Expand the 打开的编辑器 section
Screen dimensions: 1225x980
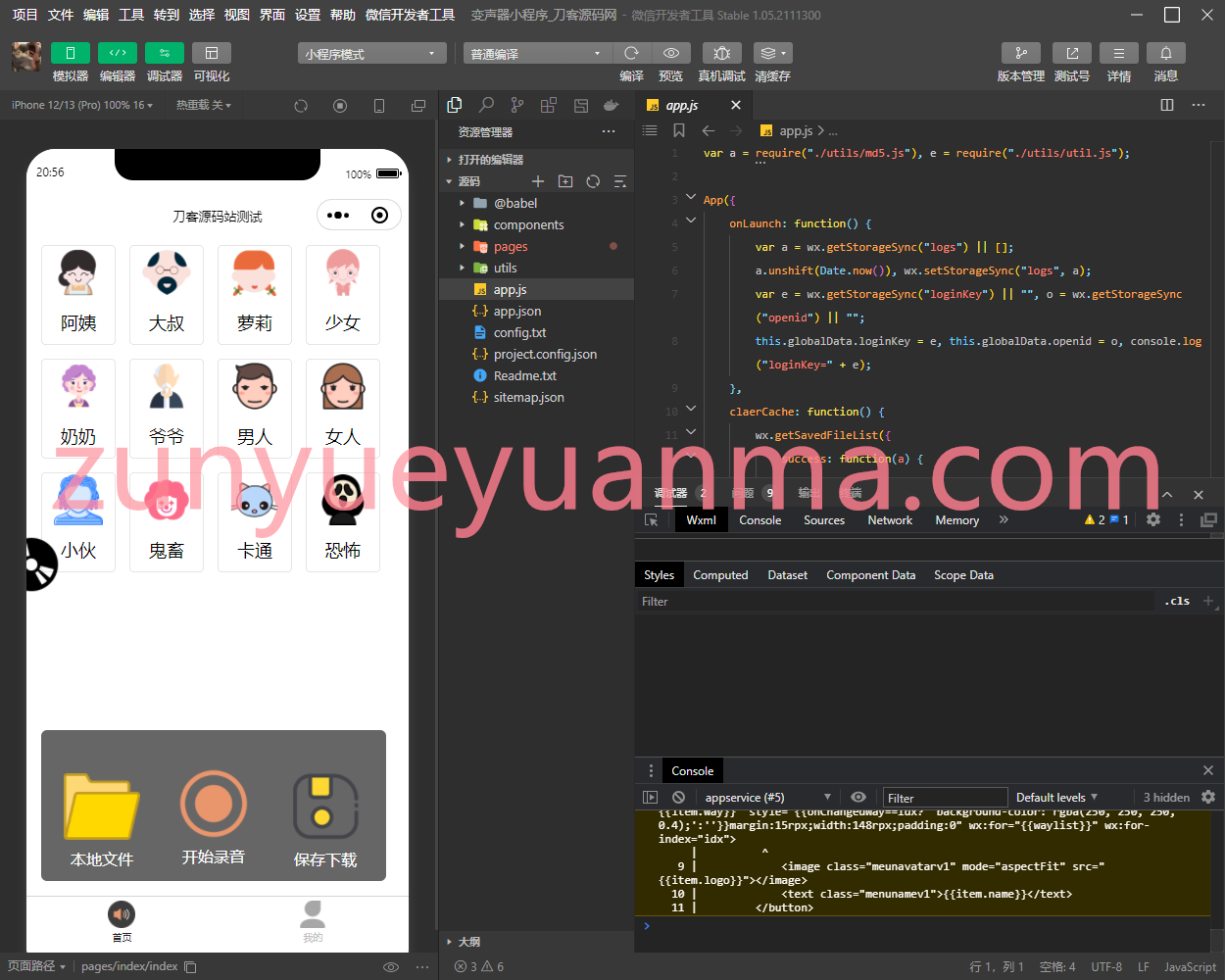coord(537,160)
